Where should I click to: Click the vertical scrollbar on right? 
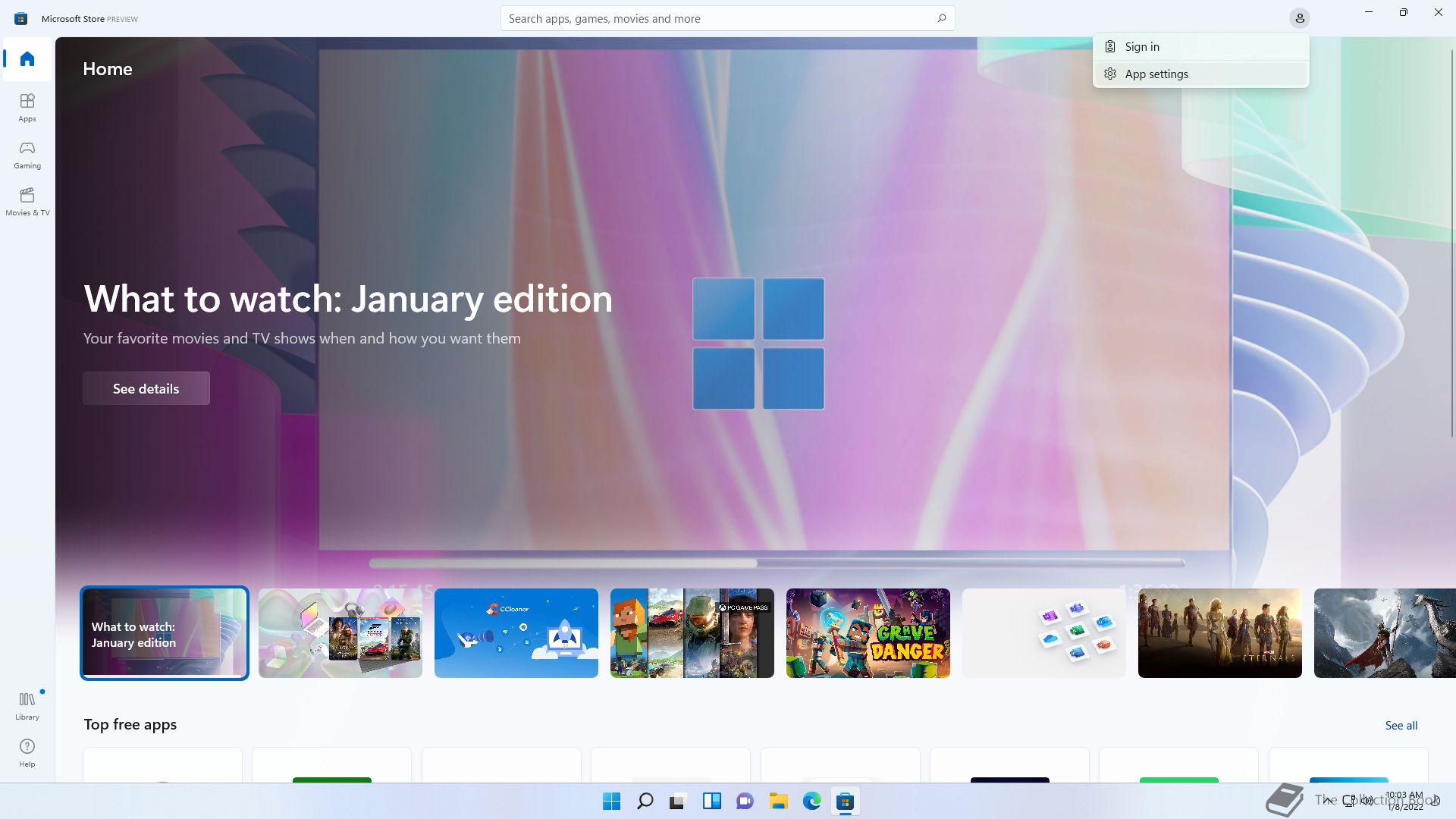tap(1451, 243)
